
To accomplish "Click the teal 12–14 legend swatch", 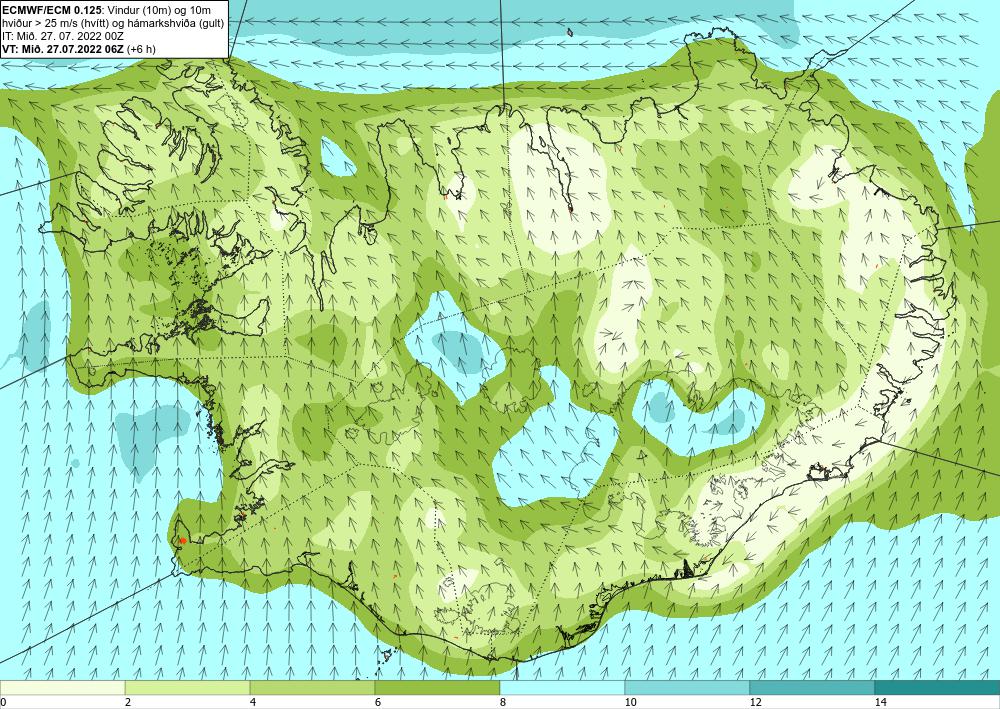I will coord(812,687).
